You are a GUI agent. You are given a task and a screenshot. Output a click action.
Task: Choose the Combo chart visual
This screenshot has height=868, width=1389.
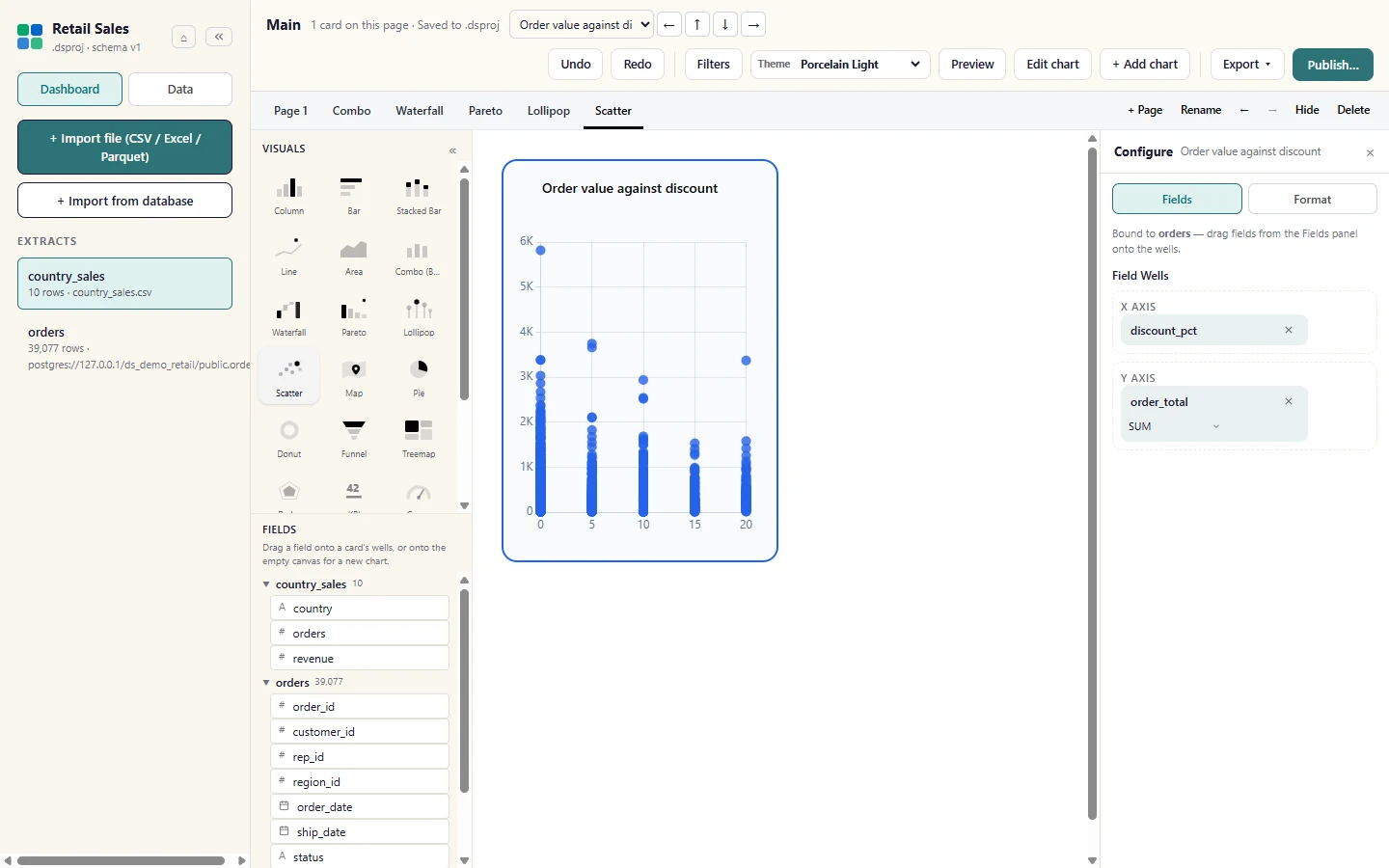click(x=419, y=257)
